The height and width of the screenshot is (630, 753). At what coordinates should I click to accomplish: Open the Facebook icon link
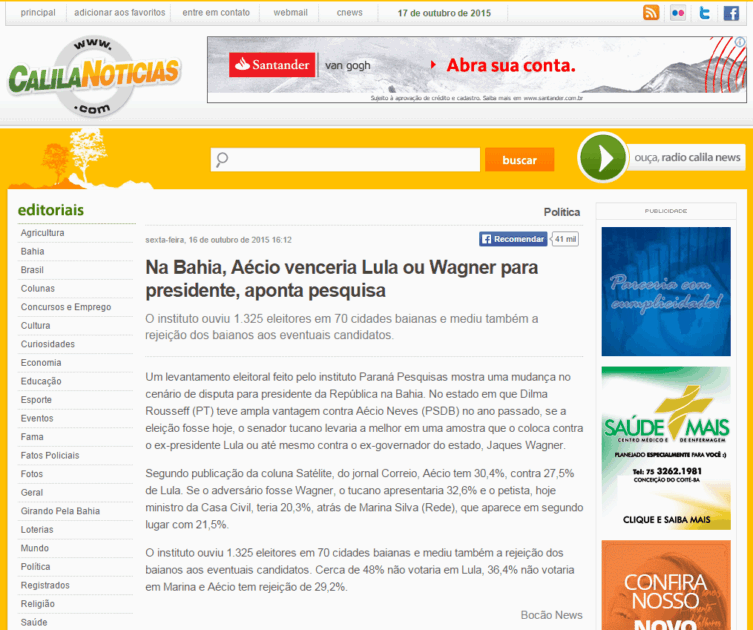pos(731,13)
